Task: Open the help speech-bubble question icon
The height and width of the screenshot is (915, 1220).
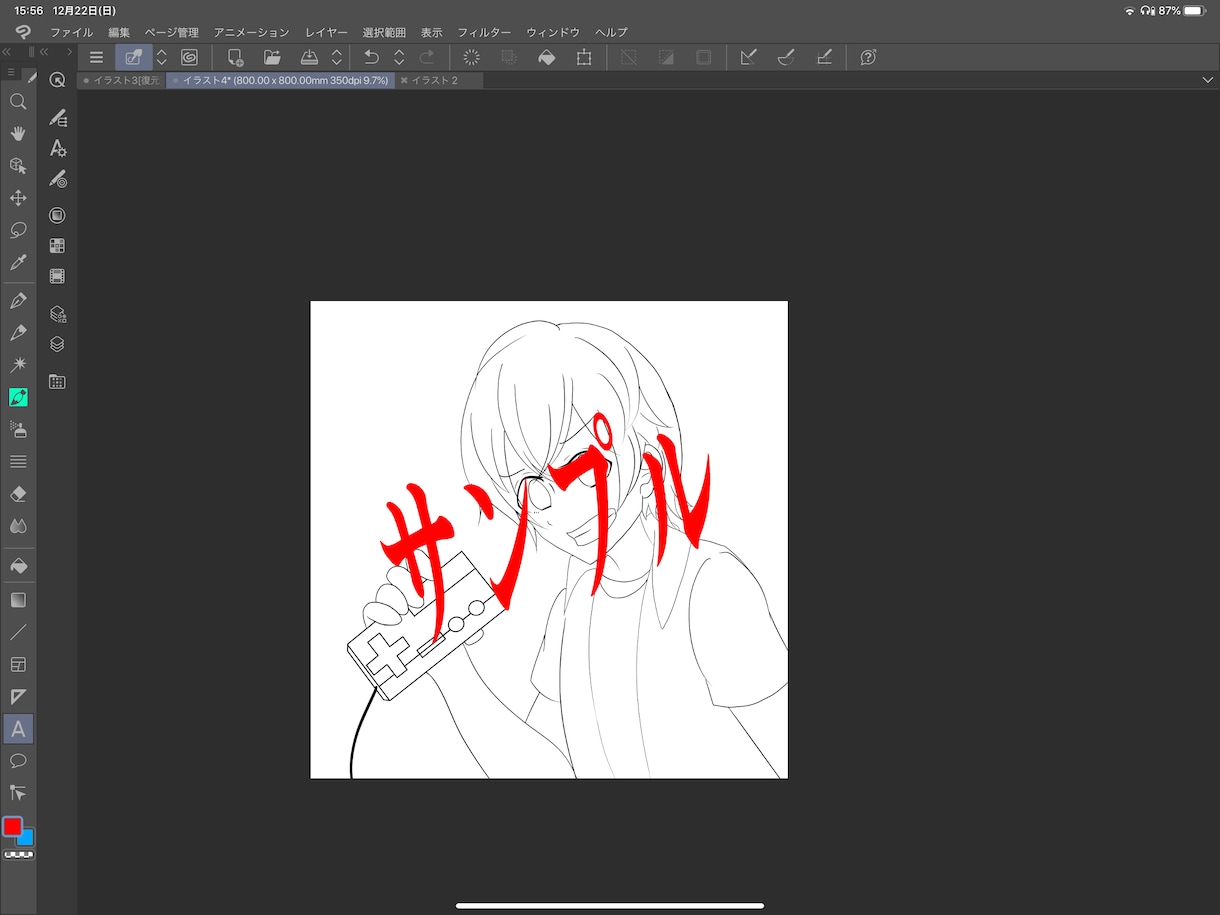Action: pyautogui.click(x=868, y=57)
